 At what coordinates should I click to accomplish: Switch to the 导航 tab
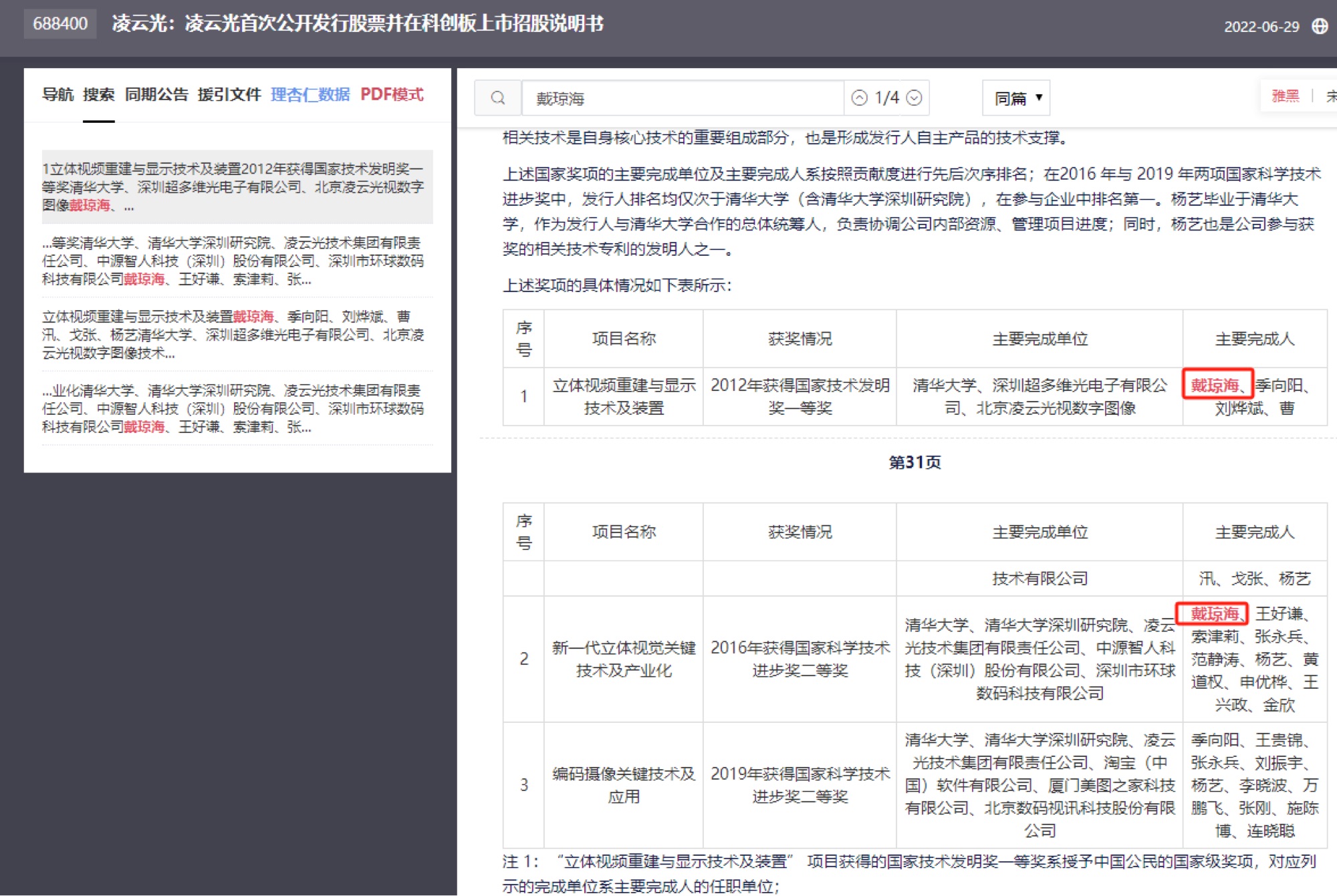tap(57, 95)
